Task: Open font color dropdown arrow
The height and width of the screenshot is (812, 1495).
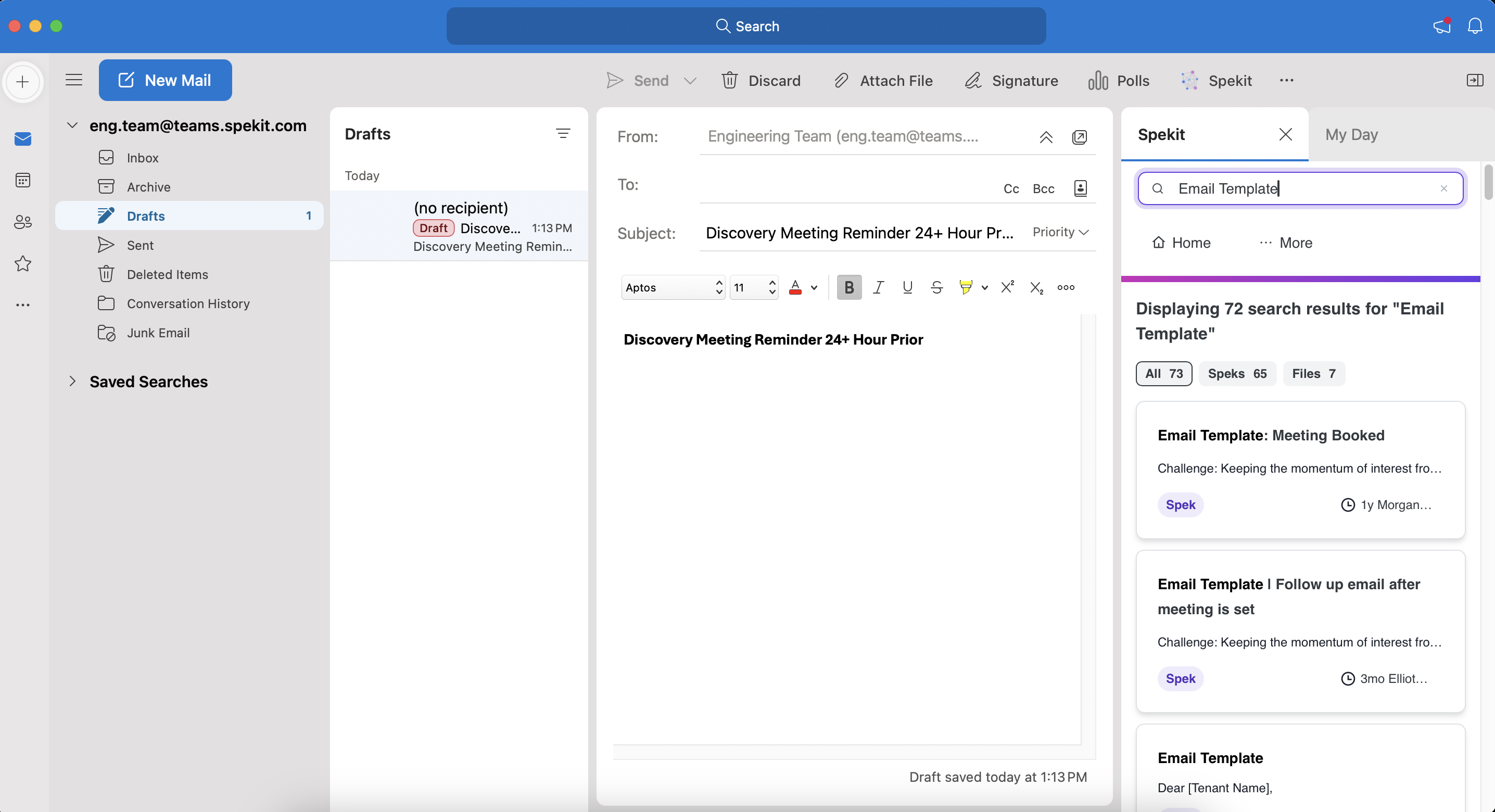Action: (x=814, y=287)
